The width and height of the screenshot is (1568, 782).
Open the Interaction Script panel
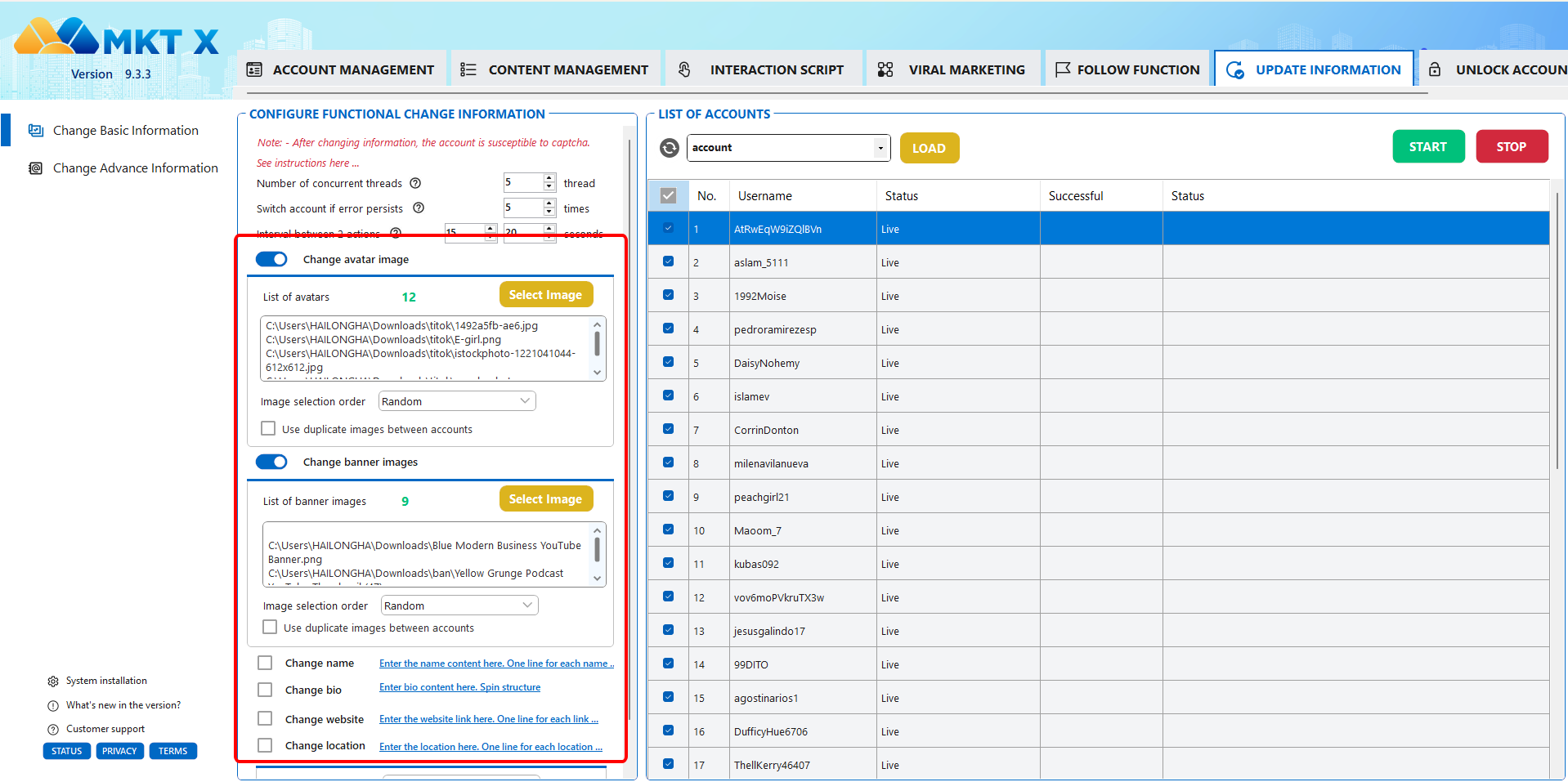point(683,69)
